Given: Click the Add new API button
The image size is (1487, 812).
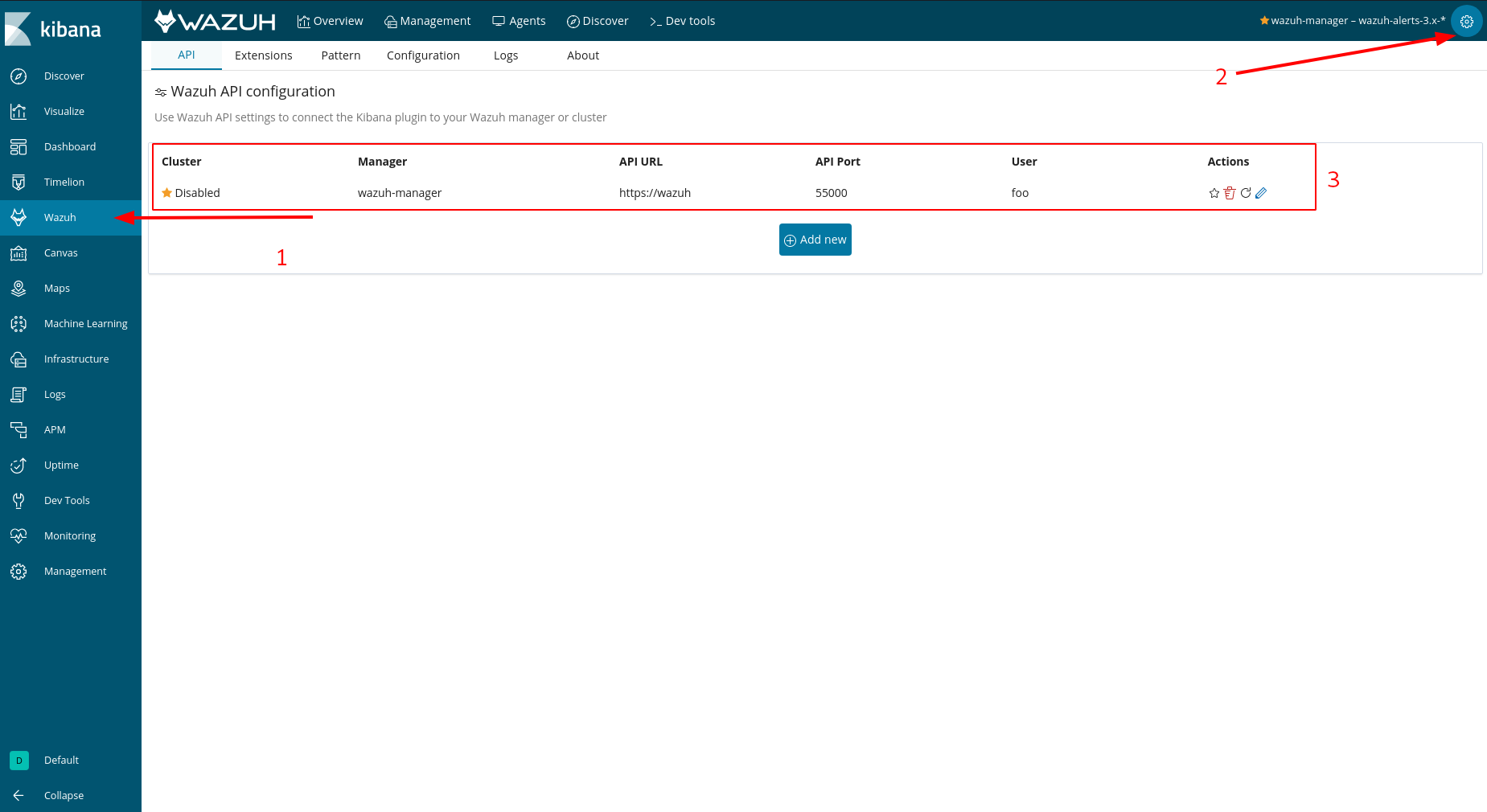Looking at the screenshot, I should tap(815, 239).
